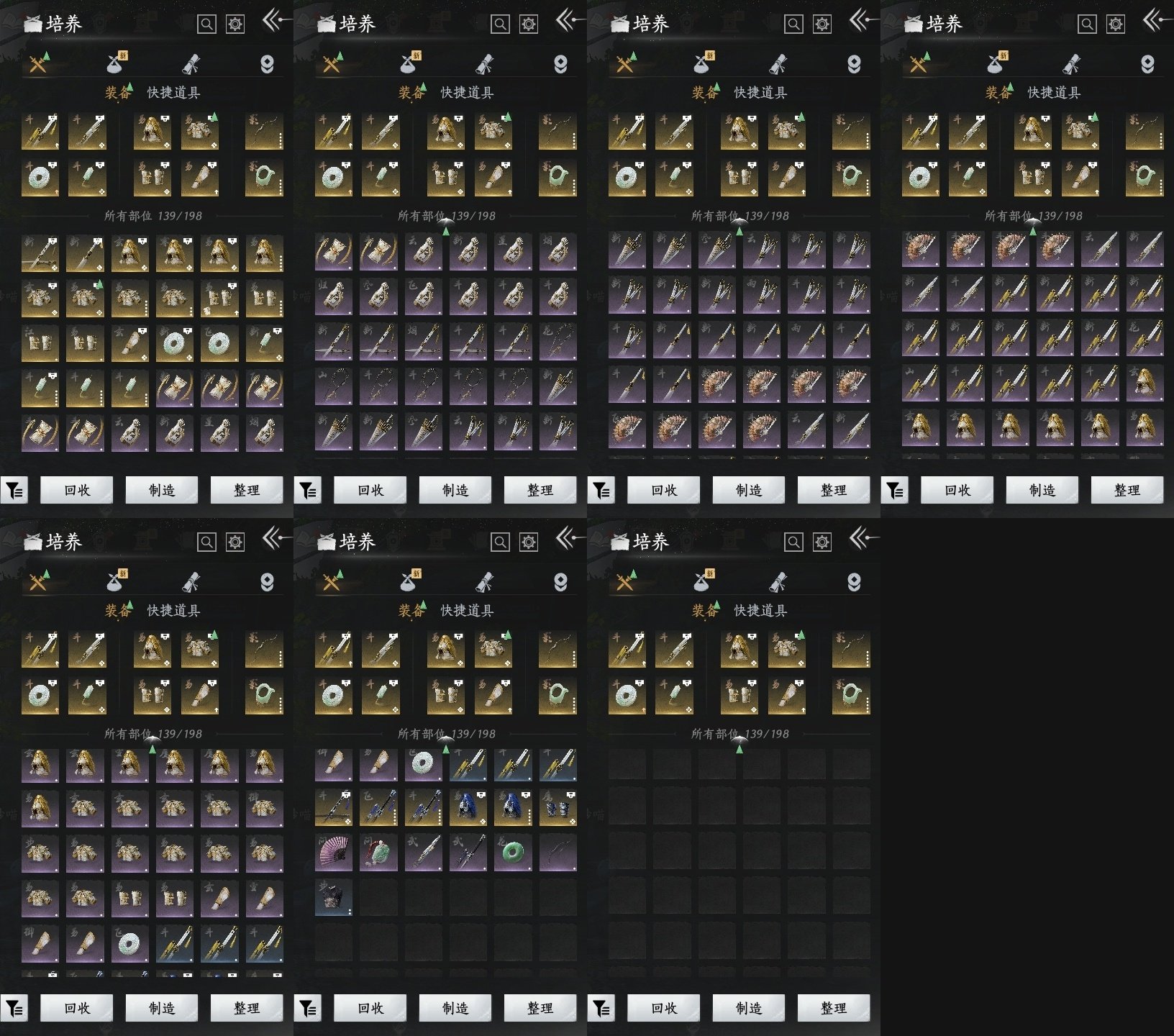Open the filter funnel in the second top-row panel
Viewport: 1174px width, 1036px height.
click(x=308, y=491)
